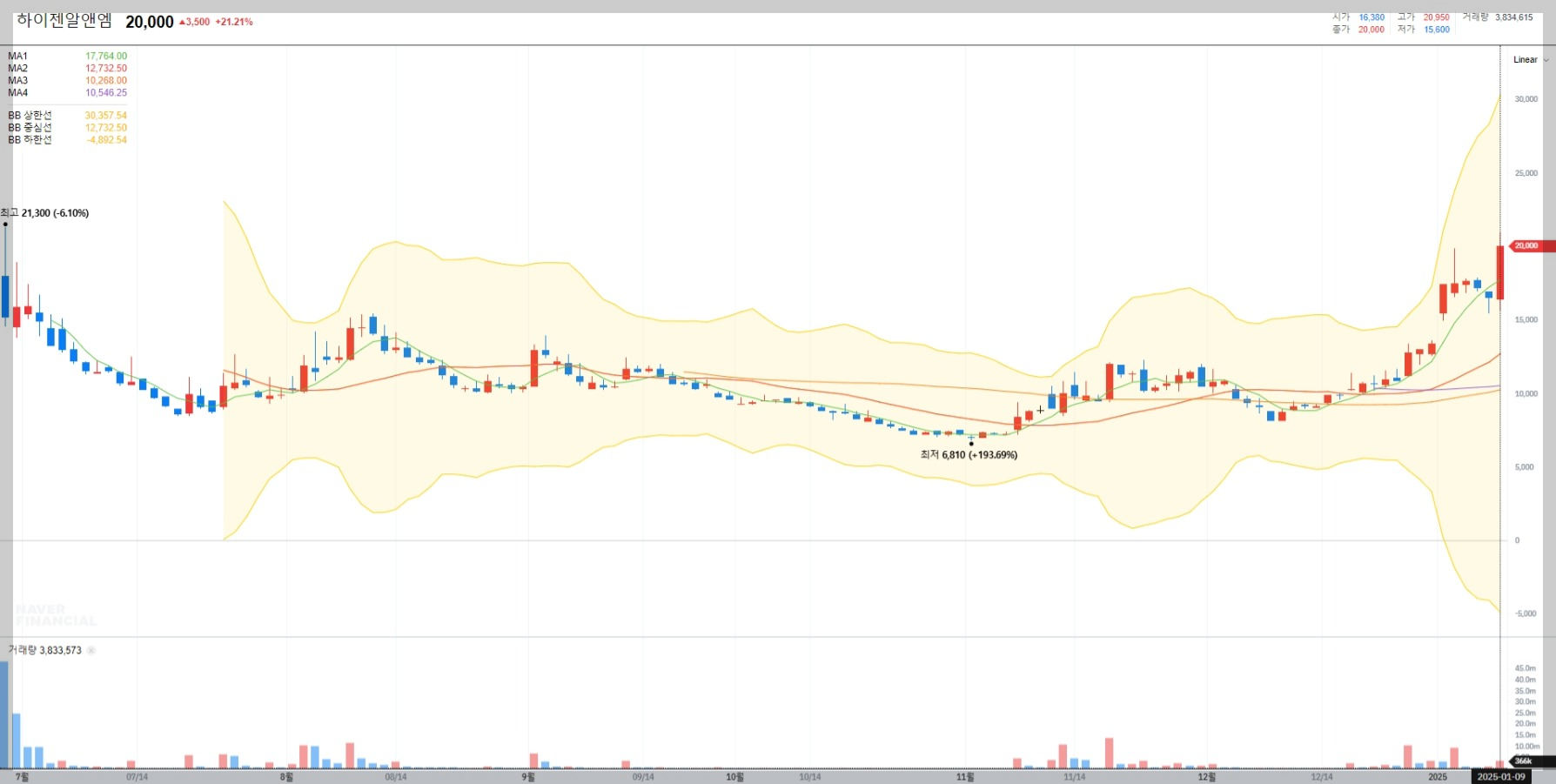Select the MA2 legend value 12,732.50
Viewport: 1556px width, 784px height.
pos(106,68)
